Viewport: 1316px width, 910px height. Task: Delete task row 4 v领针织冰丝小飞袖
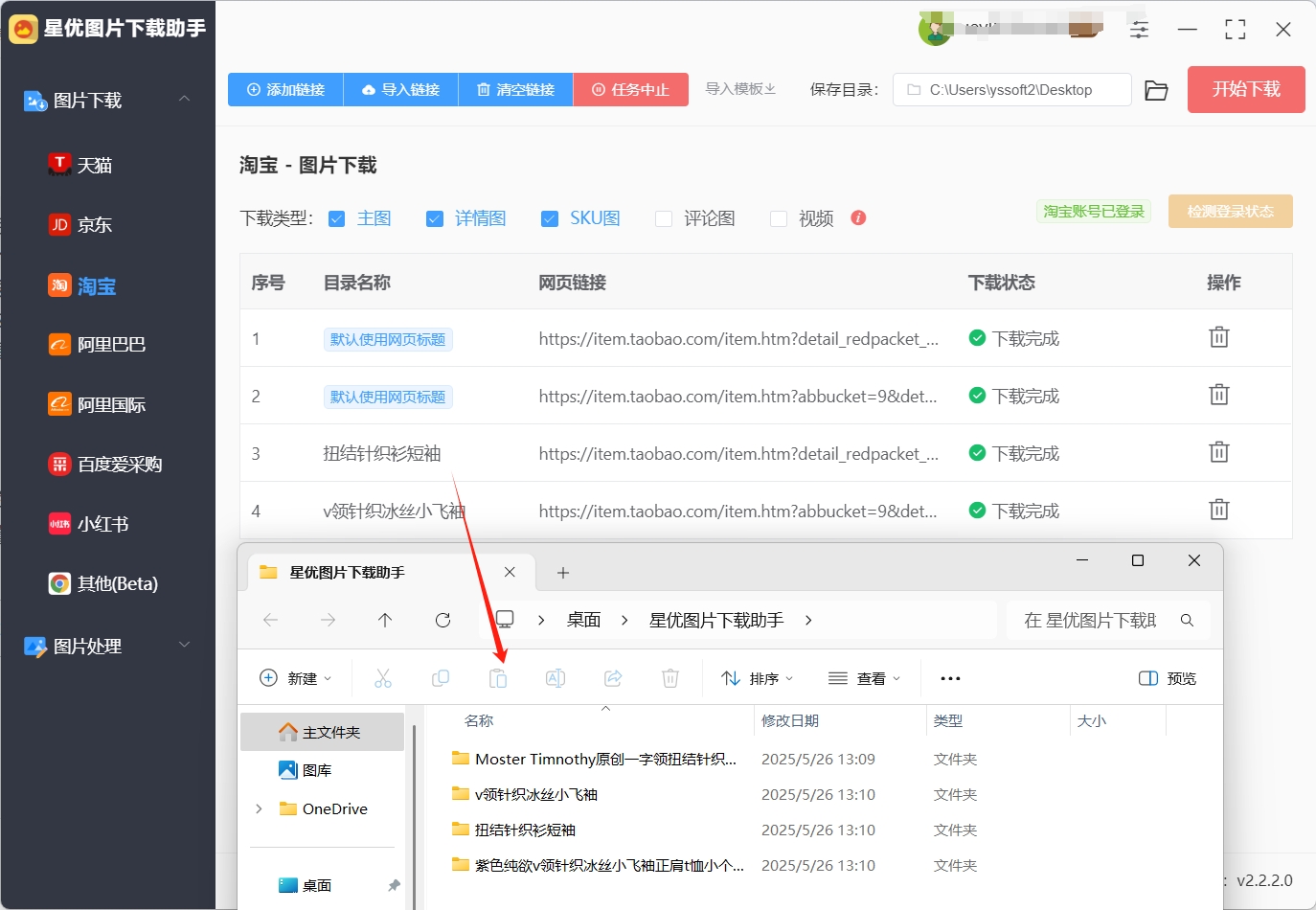1218,510
